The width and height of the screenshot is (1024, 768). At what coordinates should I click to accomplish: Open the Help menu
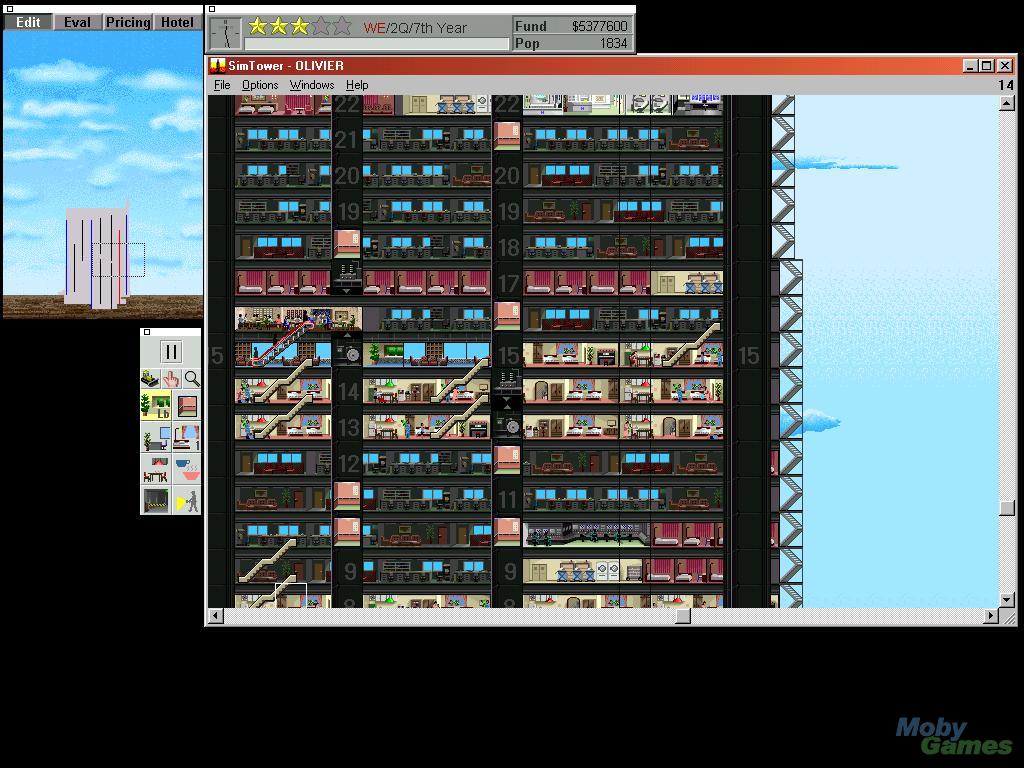coord(357,85)
